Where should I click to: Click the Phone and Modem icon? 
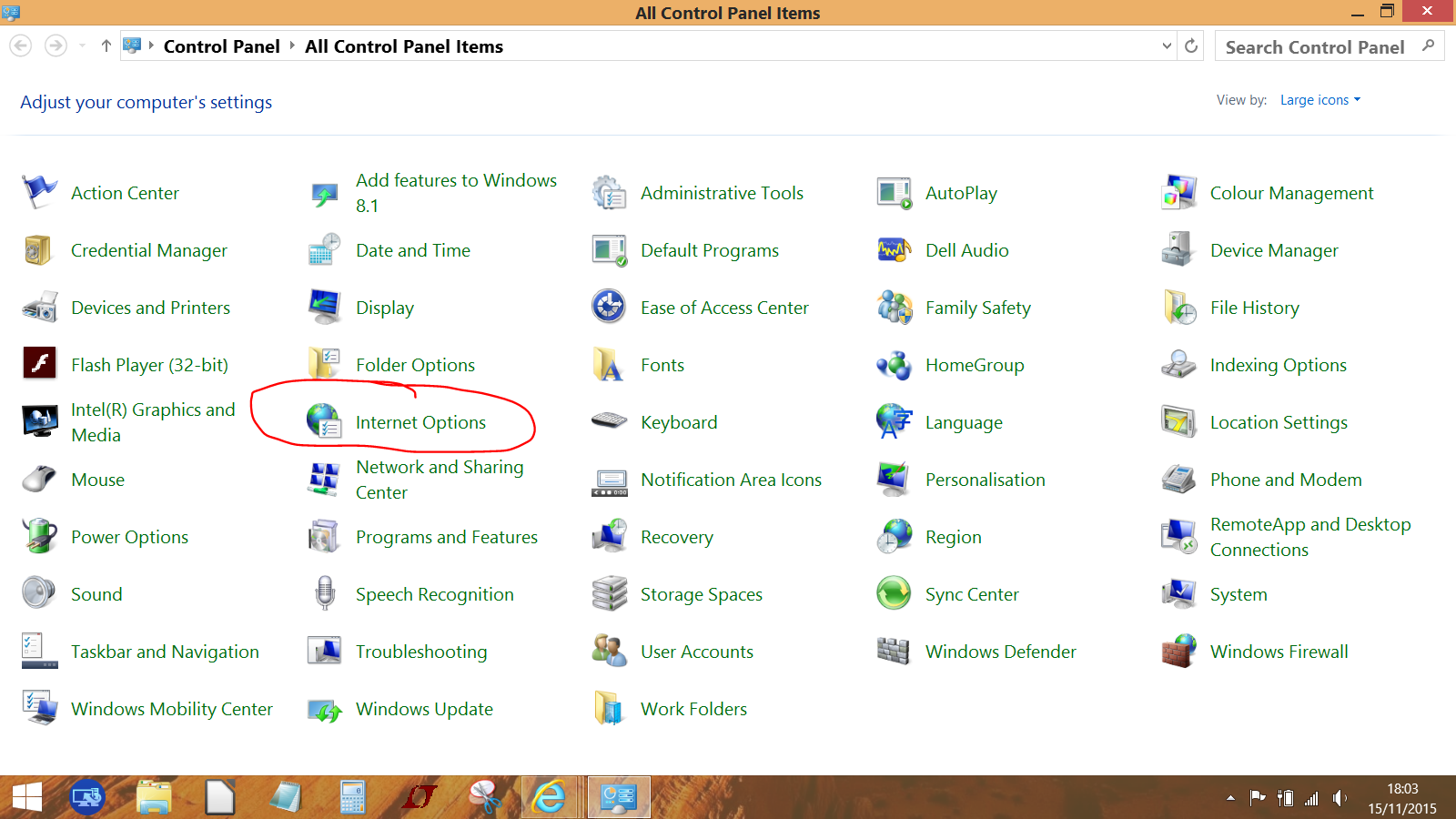pyautogui.click(x=1178, y=480)
